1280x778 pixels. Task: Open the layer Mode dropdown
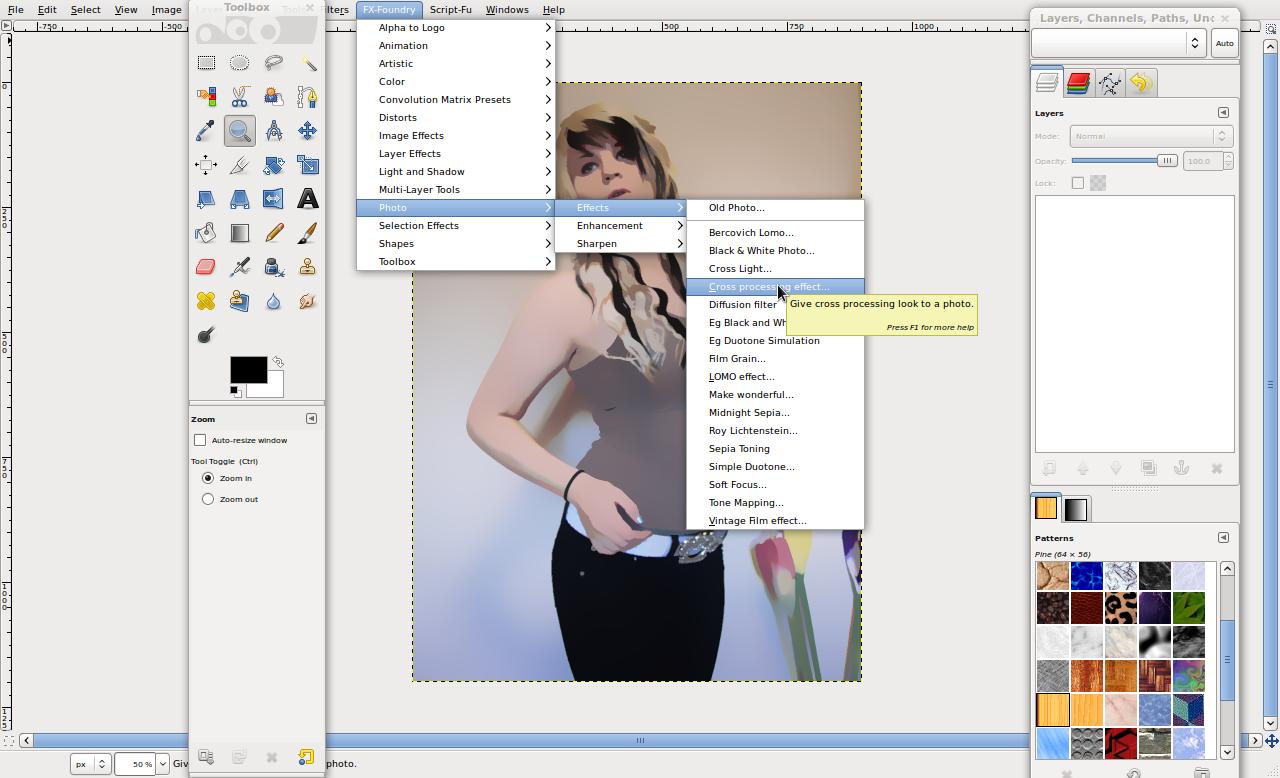coord(1150,135)
